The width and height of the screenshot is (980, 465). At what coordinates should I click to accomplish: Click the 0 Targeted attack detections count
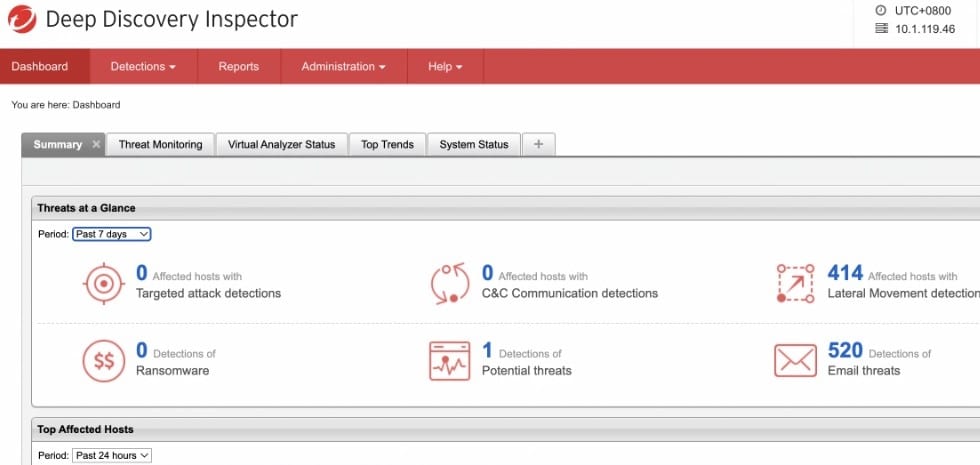click(x=142, y=273)
